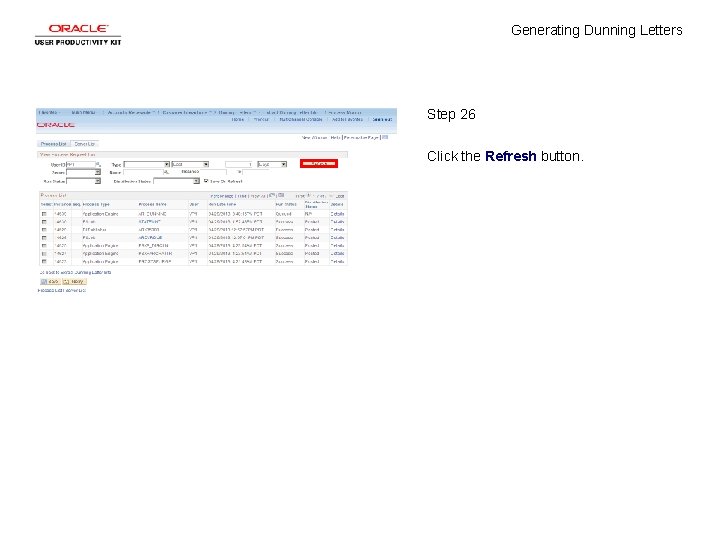Click the Run Status column header
This screenshot has width=720, height=540.
286,204
